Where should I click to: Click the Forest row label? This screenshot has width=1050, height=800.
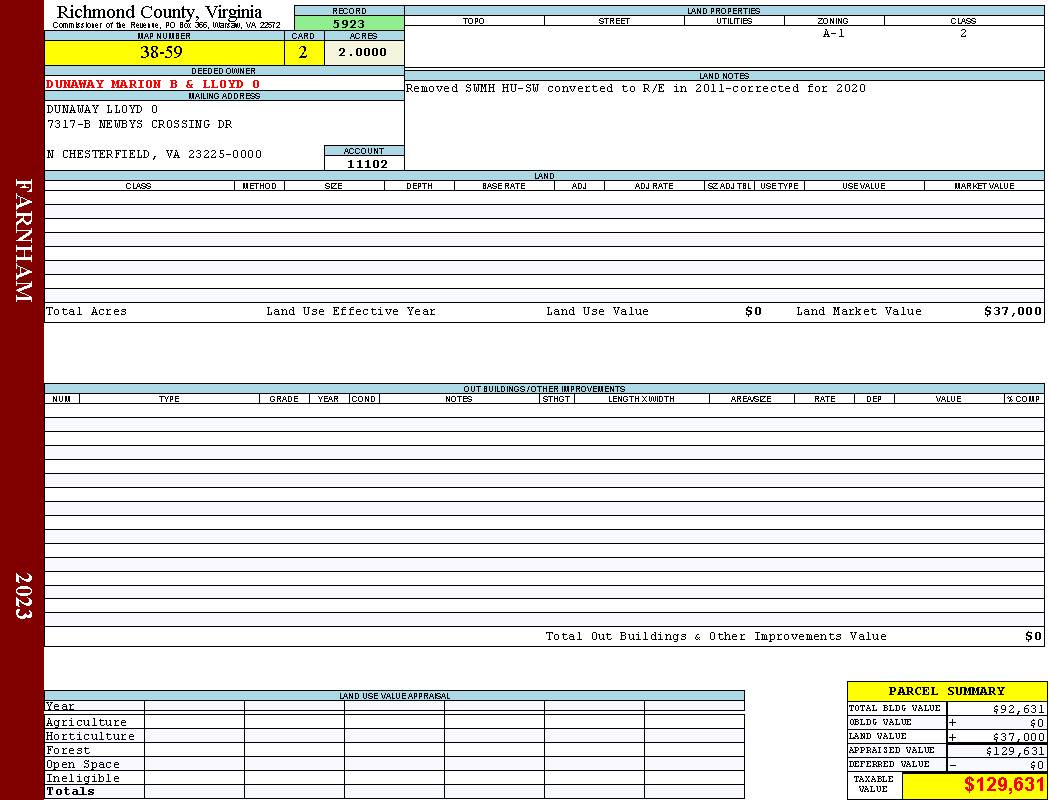[68, 750]
